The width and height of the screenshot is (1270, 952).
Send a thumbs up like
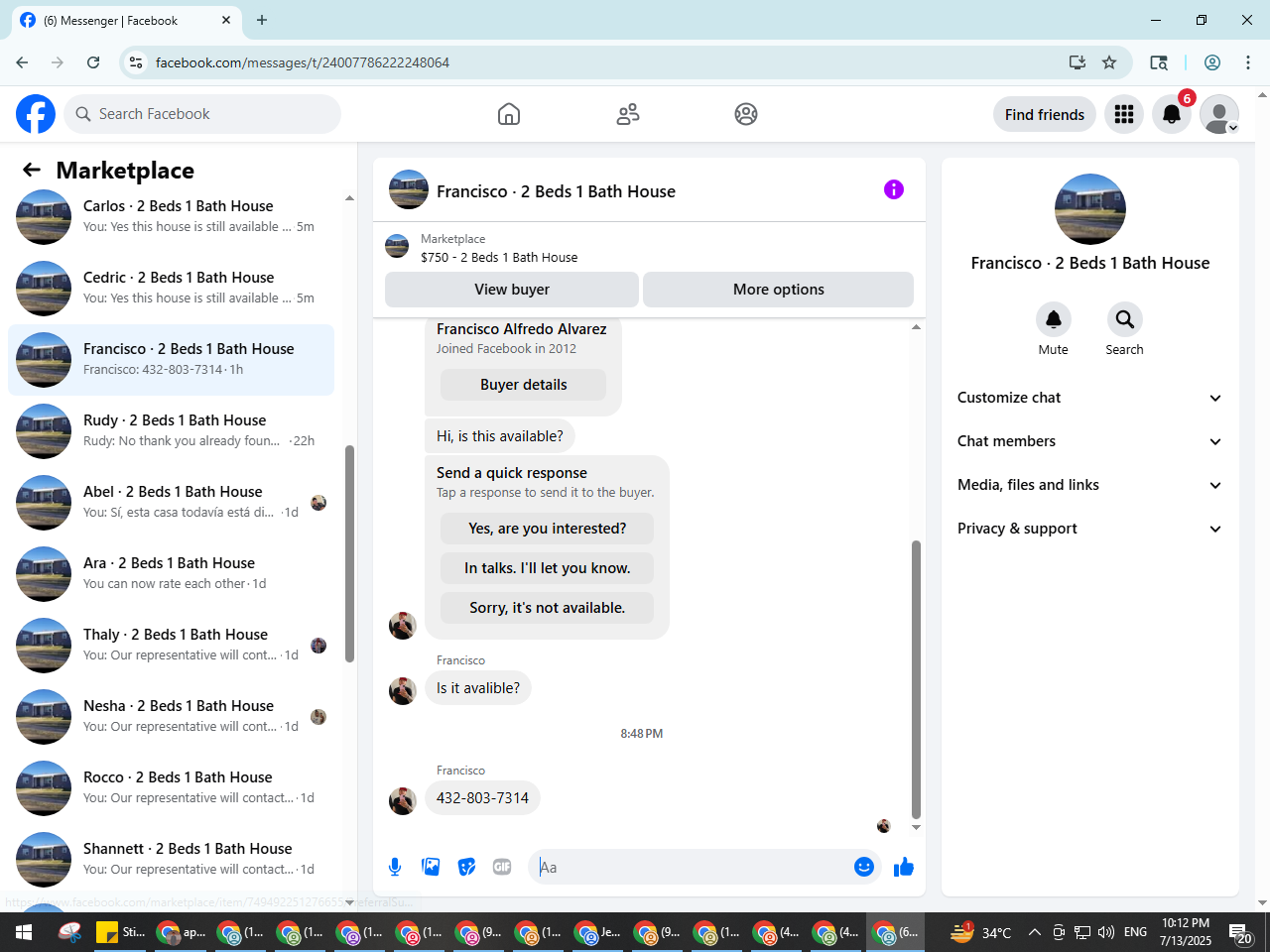pyautogui.click(x=904, y=867)
